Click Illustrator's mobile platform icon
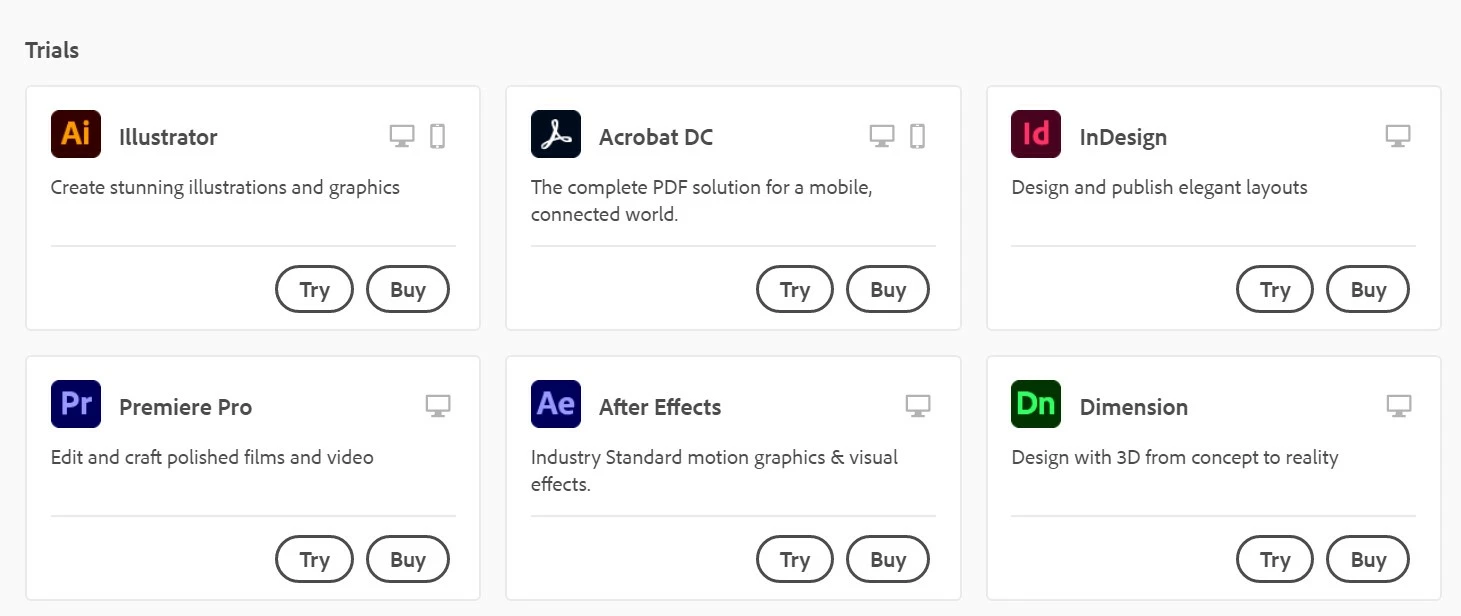This screenshot has width=1461, height=616. point(437,136)
